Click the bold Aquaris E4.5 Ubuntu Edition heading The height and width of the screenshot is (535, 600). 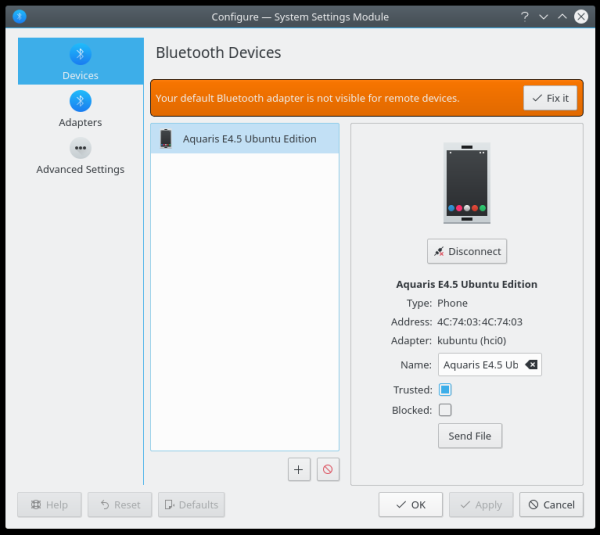(467, 284)
